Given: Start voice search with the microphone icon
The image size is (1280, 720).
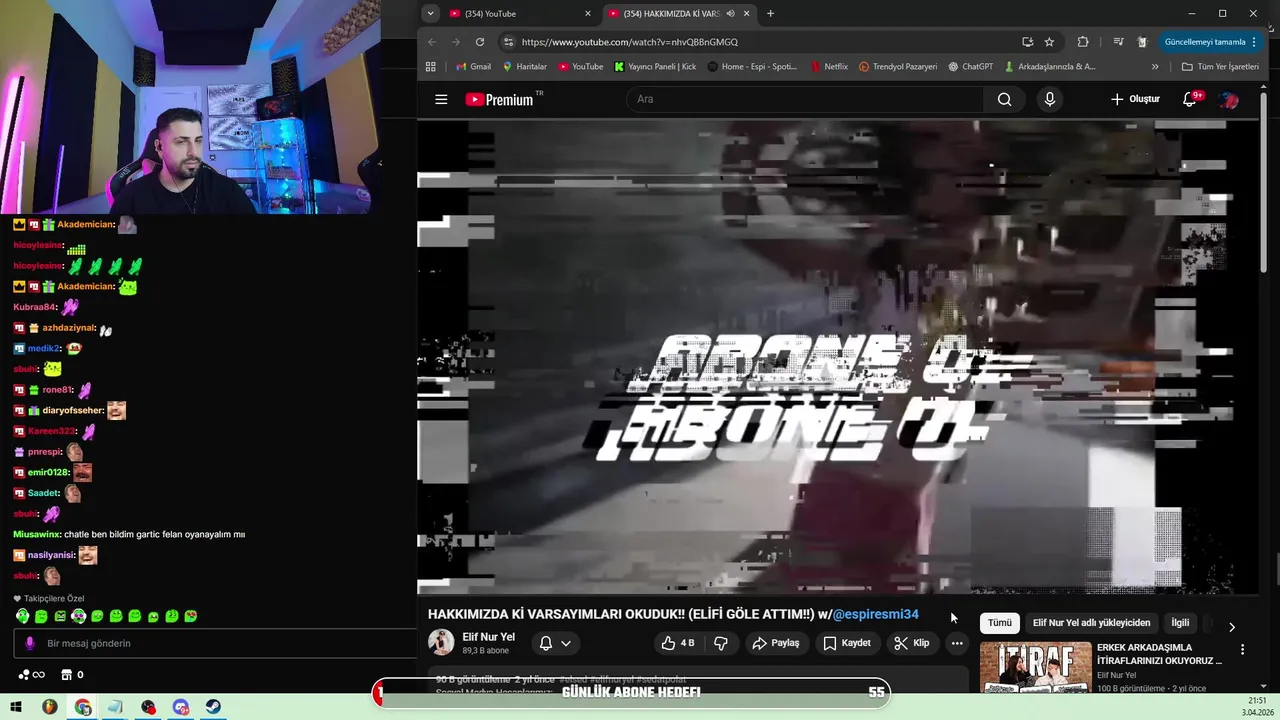Looking at the screenshot, I should (x=1049, y=99).
